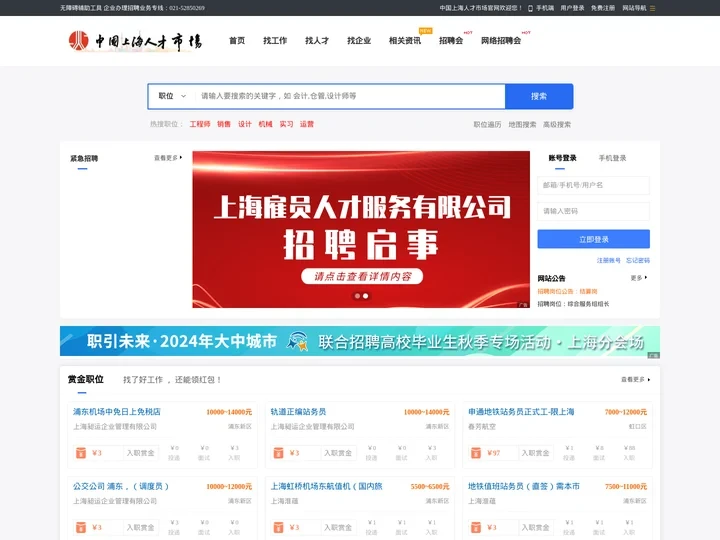Click the blue 搜索 button

point(539,96)
